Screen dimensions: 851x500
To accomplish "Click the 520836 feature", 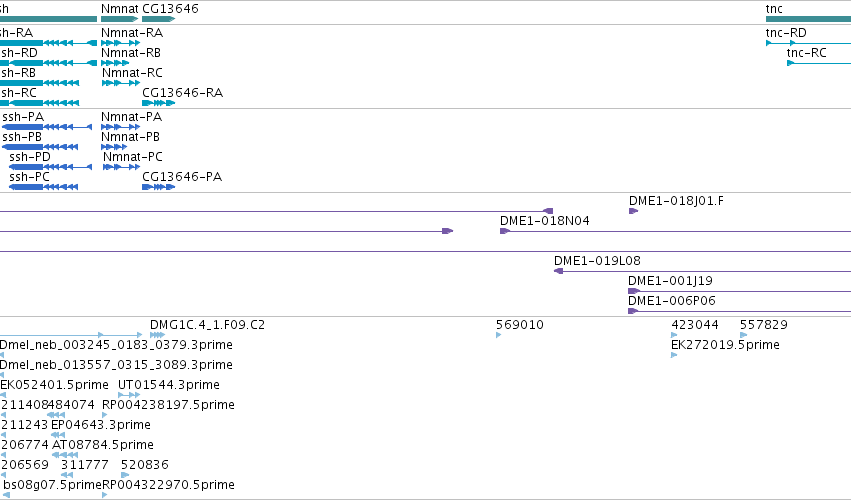I will [x=125, y=476].
